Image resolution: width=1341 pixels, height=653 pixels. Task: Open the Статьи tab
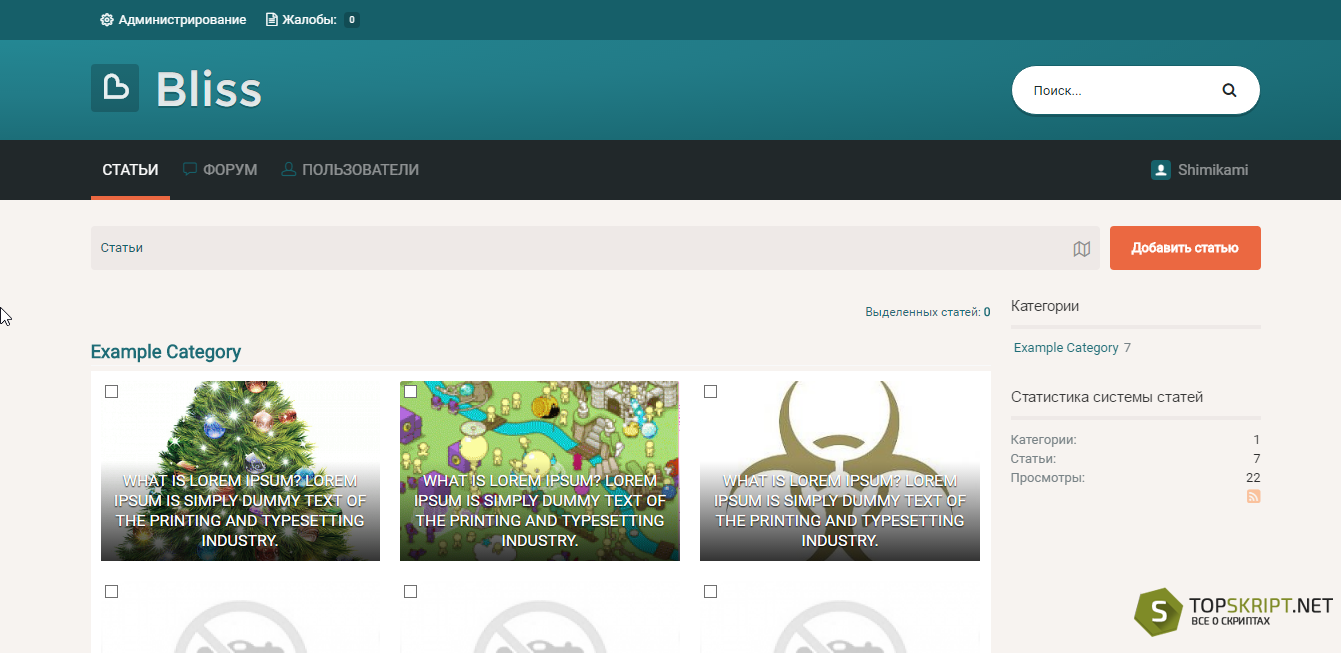[130, 170]
